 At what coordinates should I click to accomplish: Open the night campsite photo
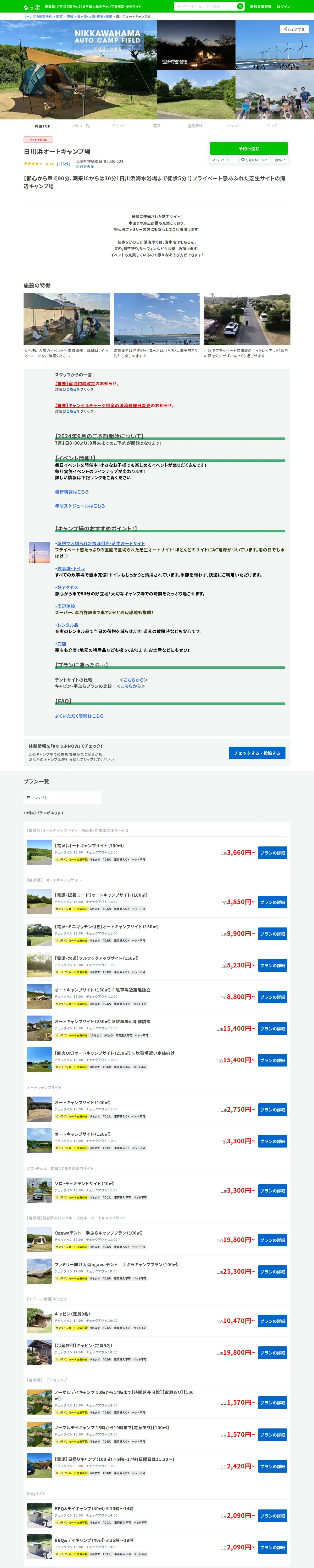coord(196,45)
